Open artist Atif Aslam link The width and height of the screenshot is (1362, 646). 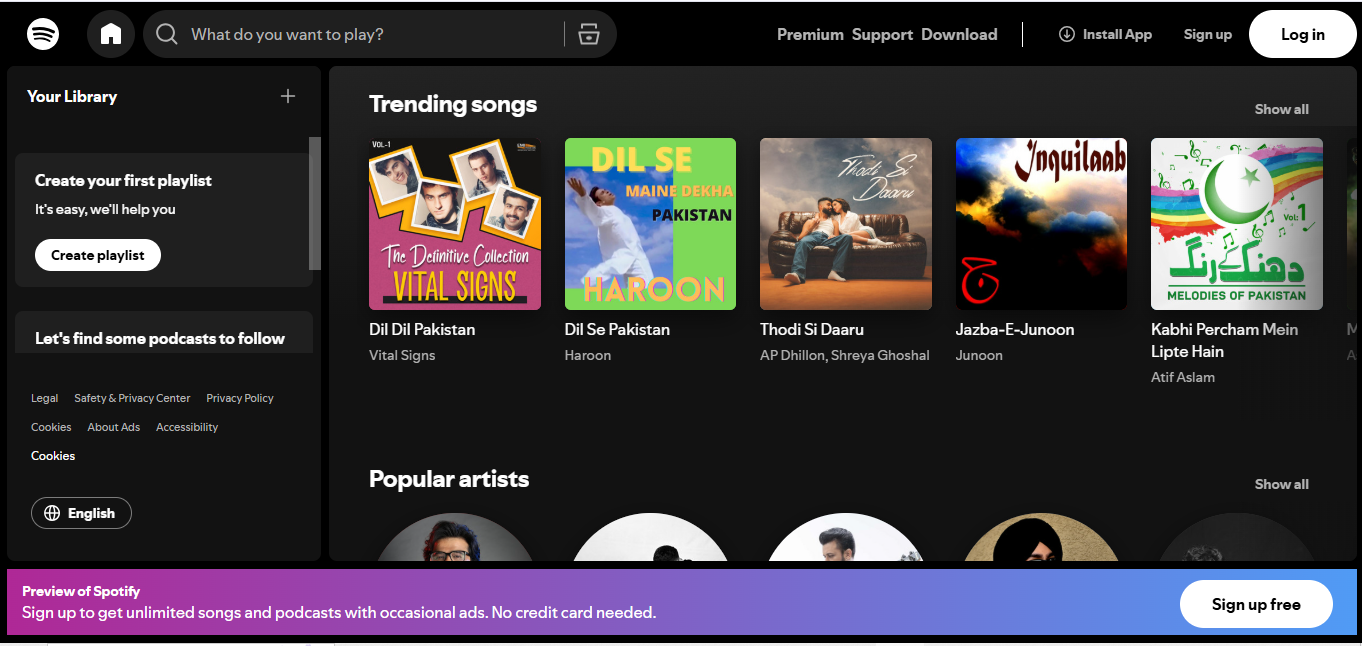(x=1183, y=377)
